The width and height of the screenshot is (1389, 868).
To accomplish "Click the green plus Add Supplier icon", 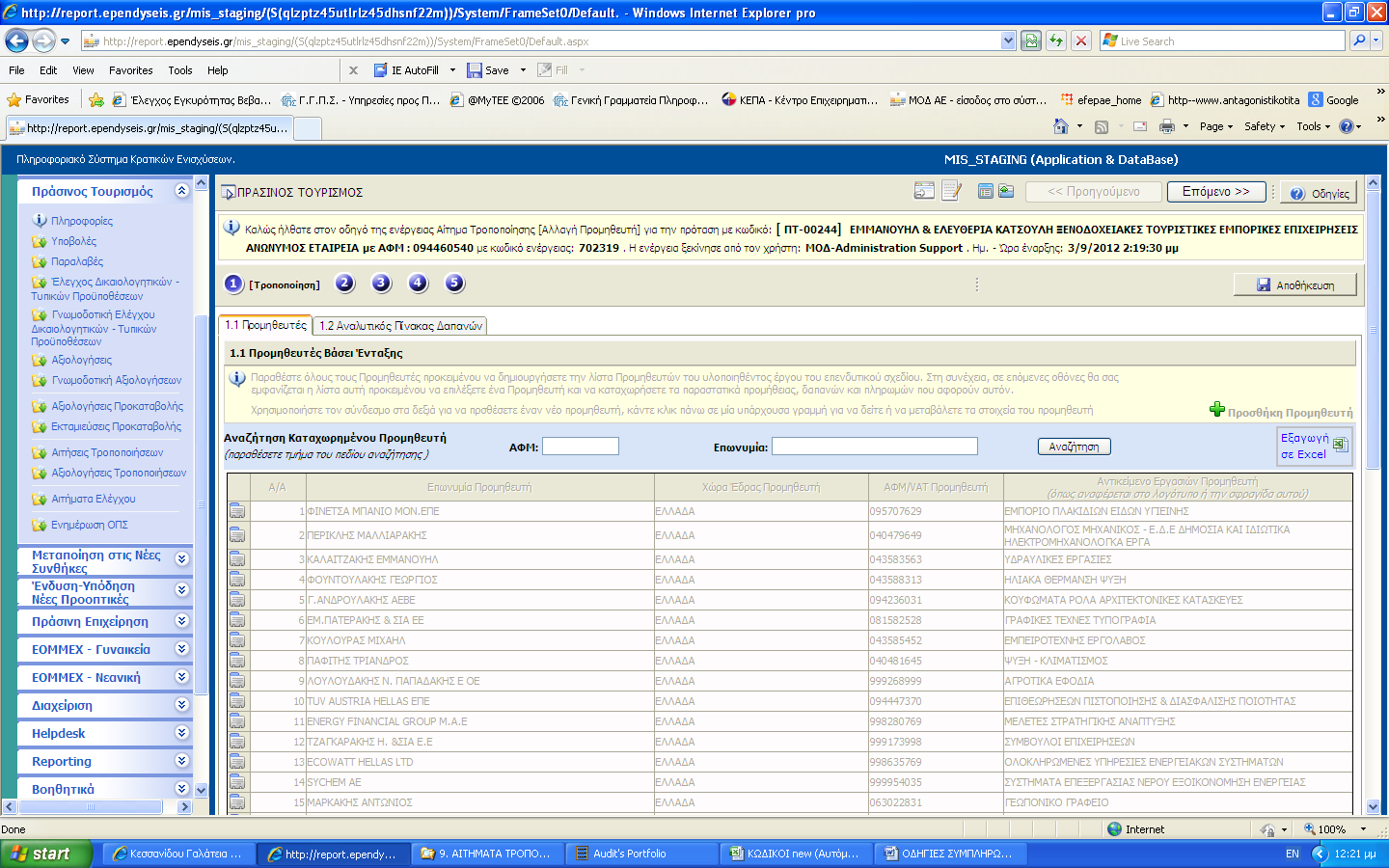I will (x=1217, y=409).
